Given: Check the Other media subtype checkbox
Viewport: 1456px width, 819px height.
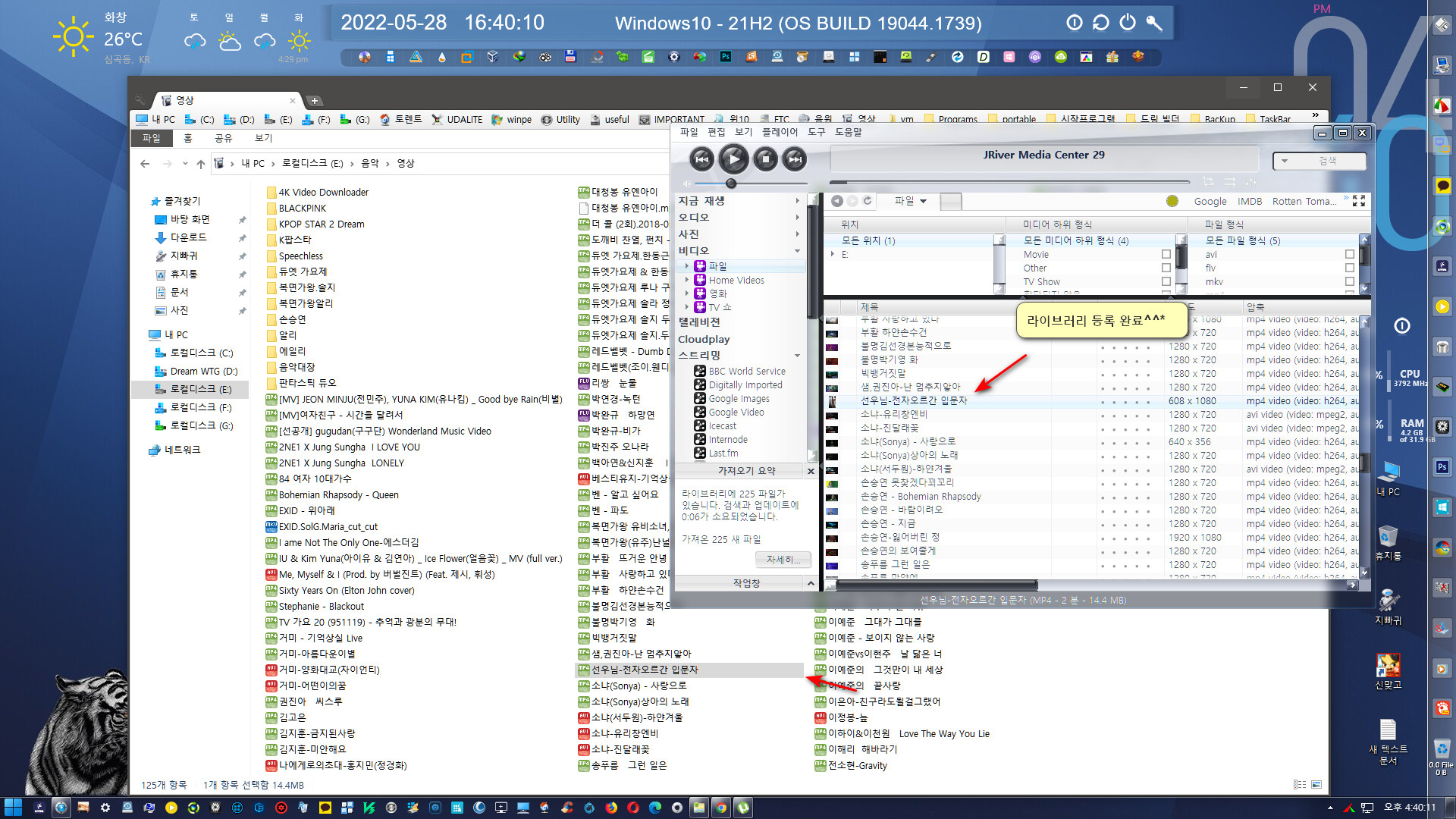Looking at the screenshot, I should pos(1166,268).
